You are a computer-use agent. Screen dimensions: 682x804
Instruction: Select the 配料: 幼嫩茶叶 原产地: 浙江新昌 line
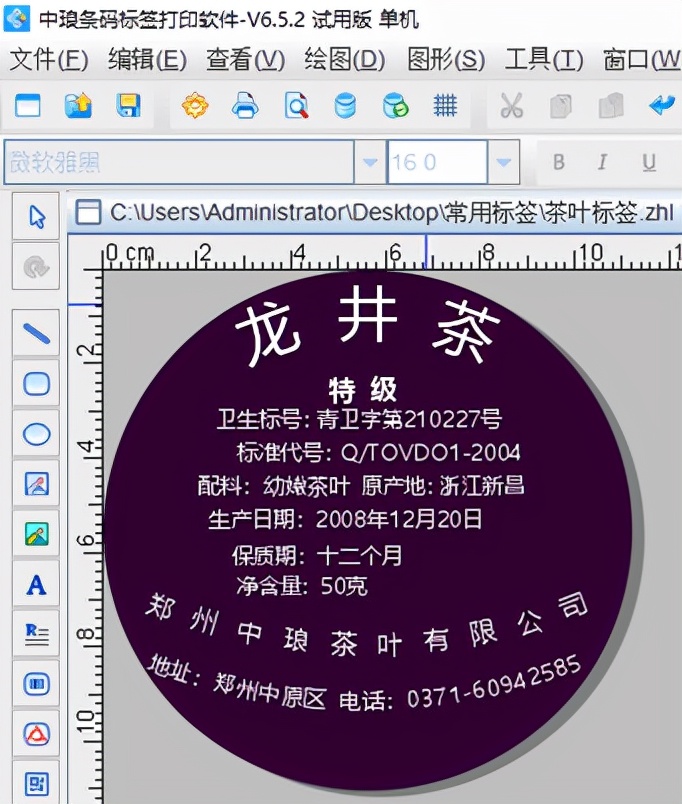pos(361,486)
